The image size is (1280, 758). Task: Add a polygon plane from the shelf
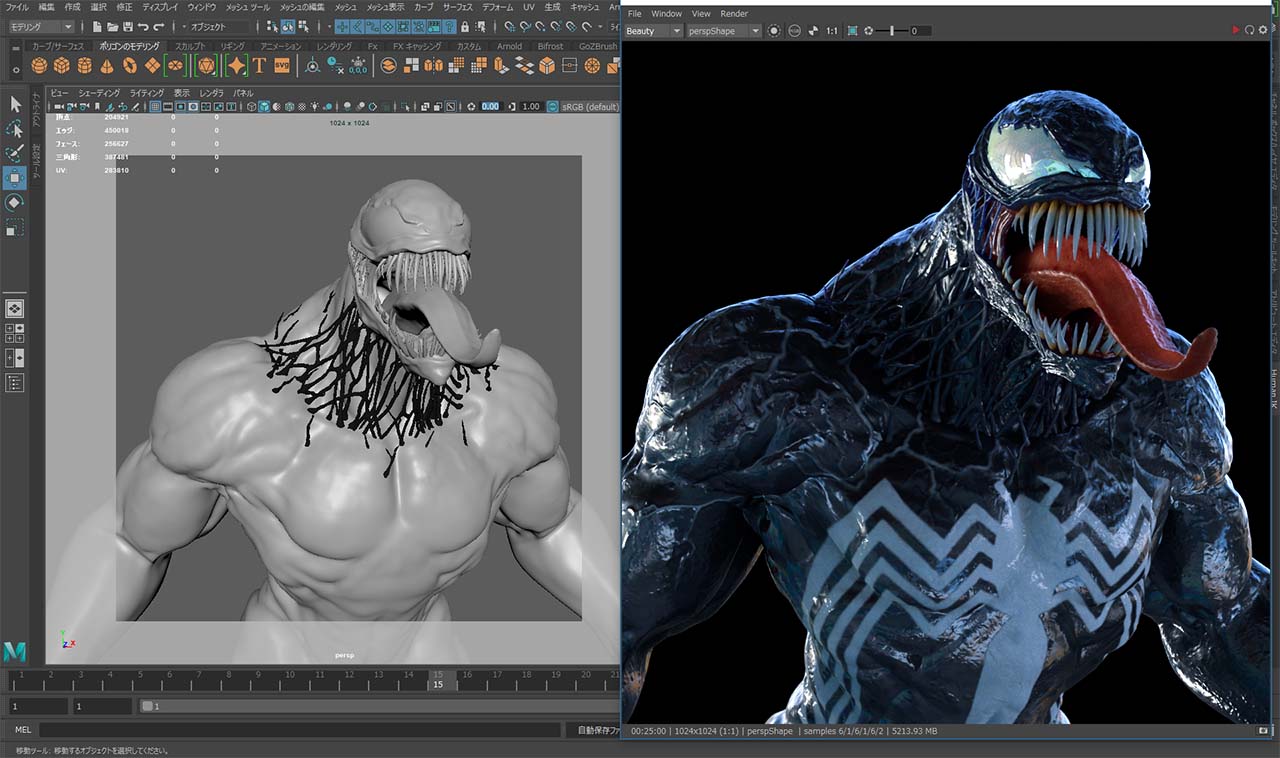[152, 66]
